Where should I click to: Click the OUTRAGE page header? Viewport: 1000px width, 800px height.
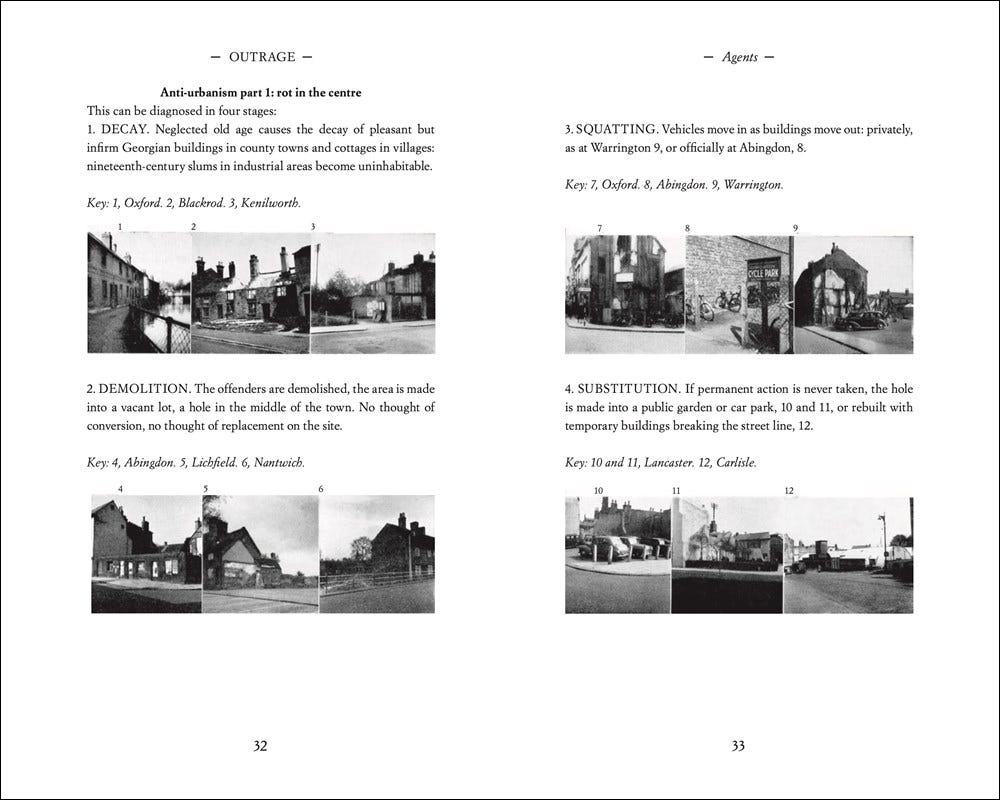click(x=261, y=57)
